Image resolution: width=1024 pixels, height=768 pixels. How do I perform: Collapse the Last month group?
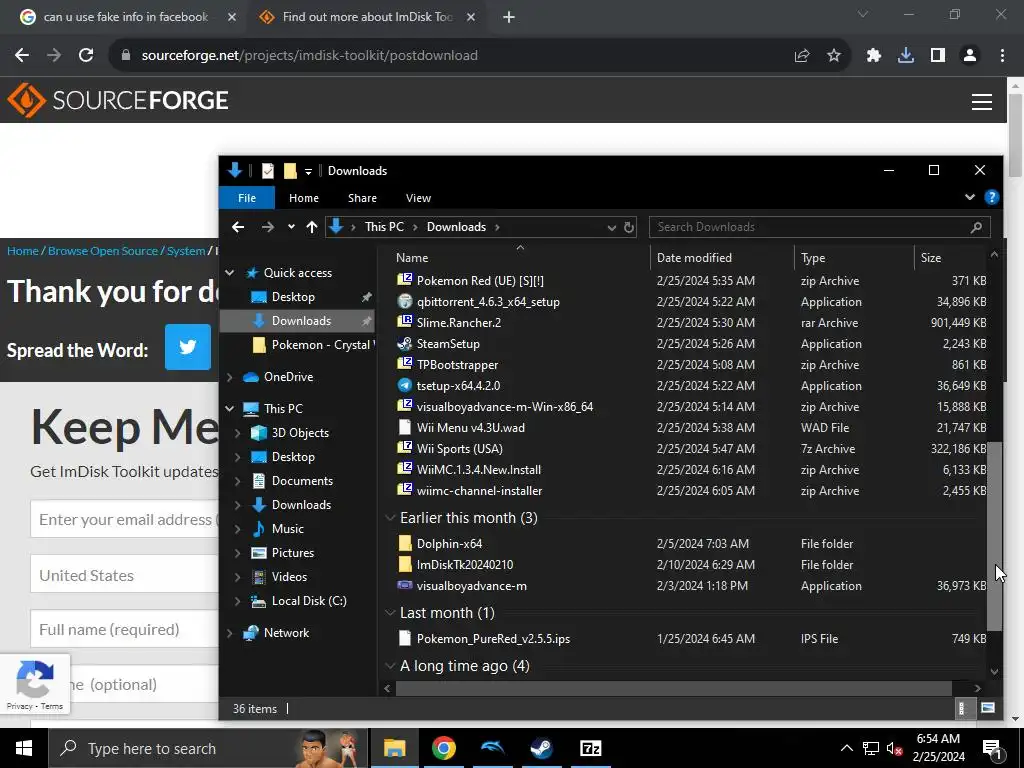pos(390,613)
